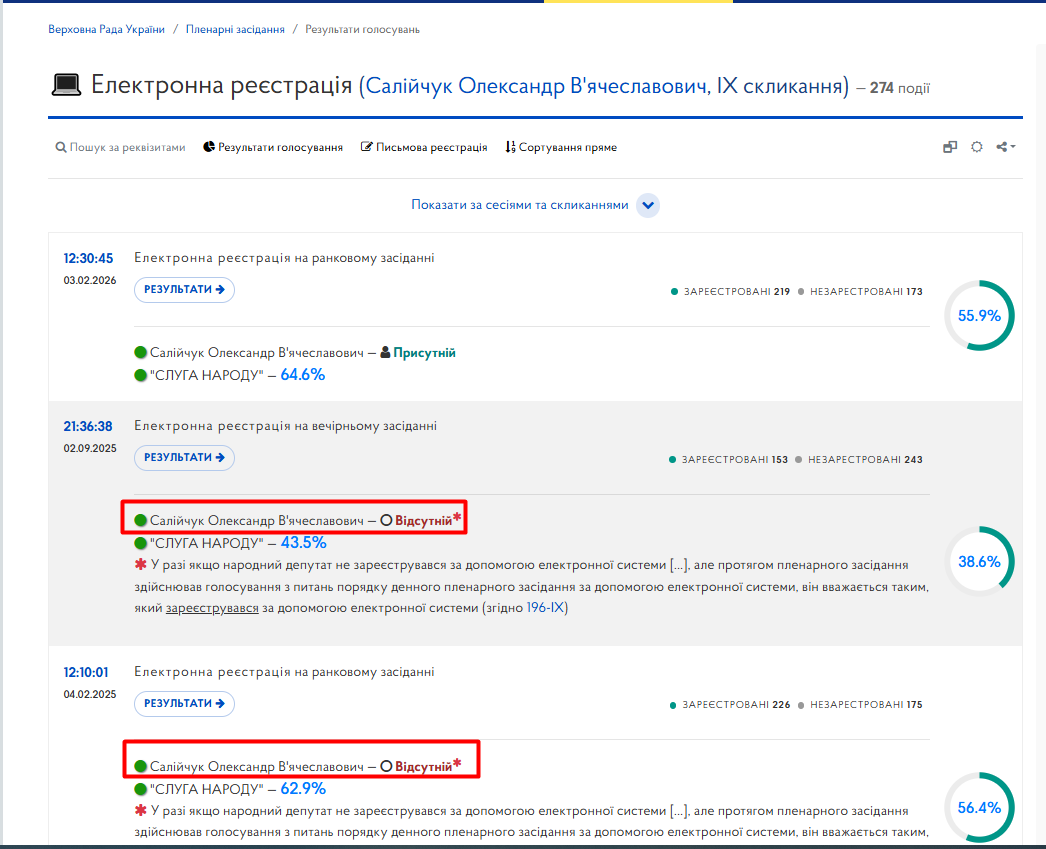Viewport: 1046px width, 849px height.
Task: Click the pie chart icon in toolbar
Action: click(x=209, y=147)
